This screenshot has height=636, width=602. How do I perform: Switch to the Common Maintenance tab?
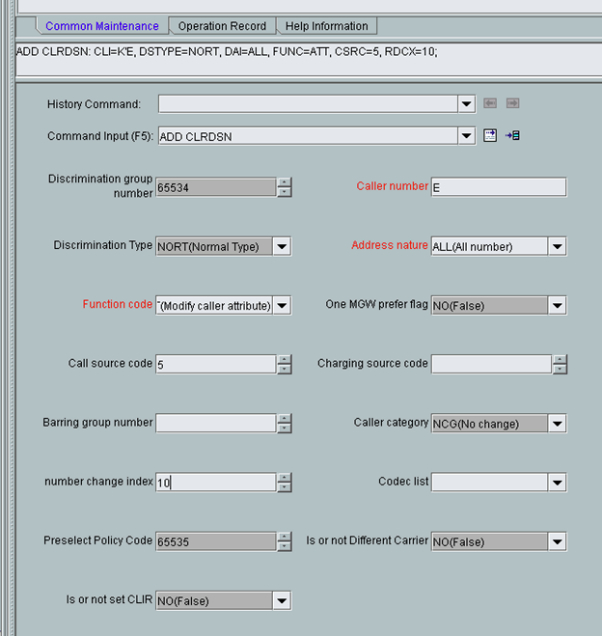(102, 26)
